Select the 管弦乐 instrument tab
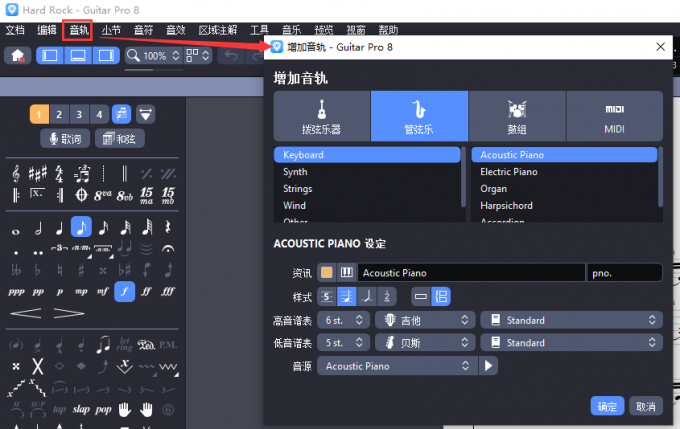This screenshot has width=680, height=429. click(x=419, y=116)
